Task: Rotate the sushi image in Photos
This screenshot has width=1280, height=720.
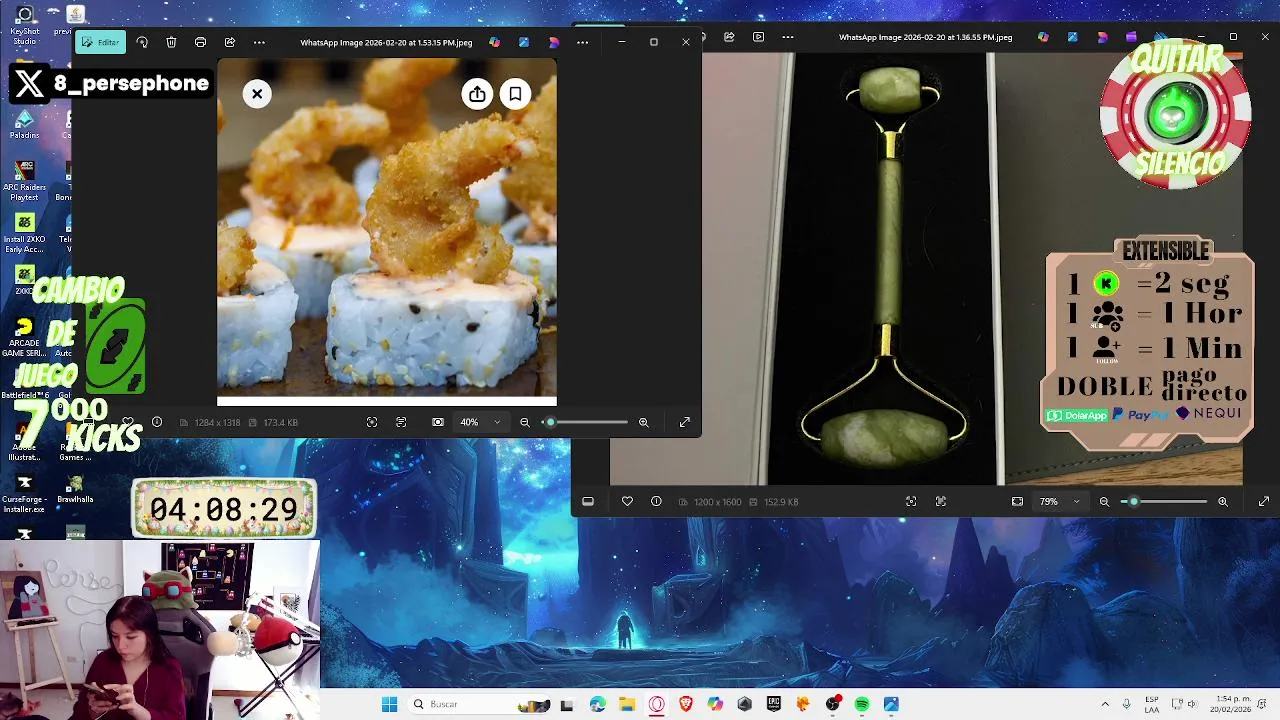Action: tap(142, 42)
